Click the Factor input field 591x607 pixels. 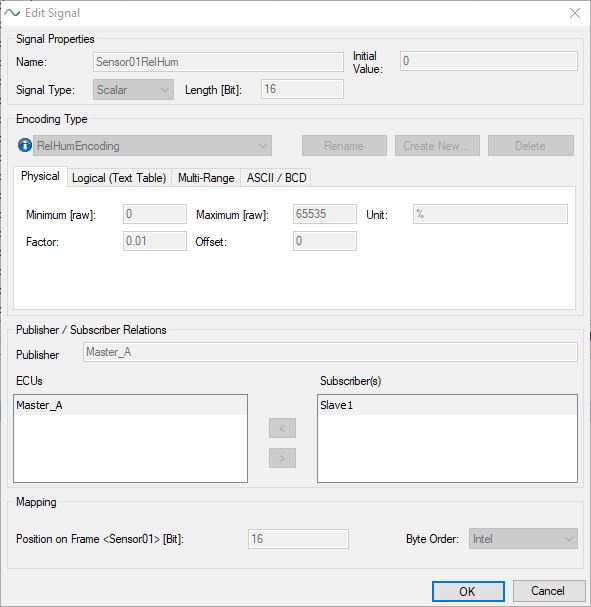pos(155,241)
